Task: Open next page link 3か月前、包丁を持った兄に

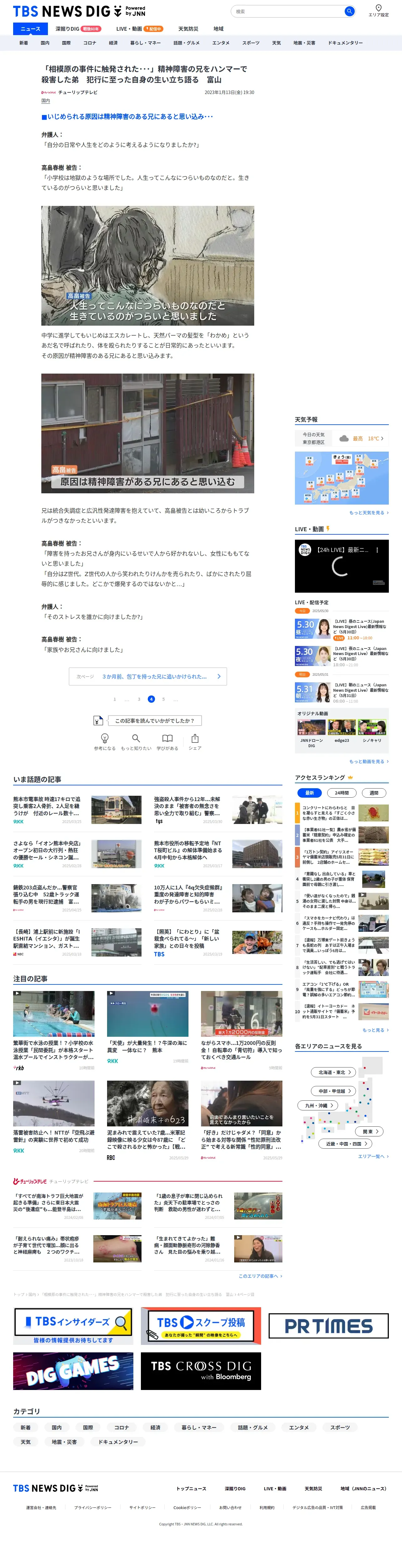Action: click(x=148, y=676)
